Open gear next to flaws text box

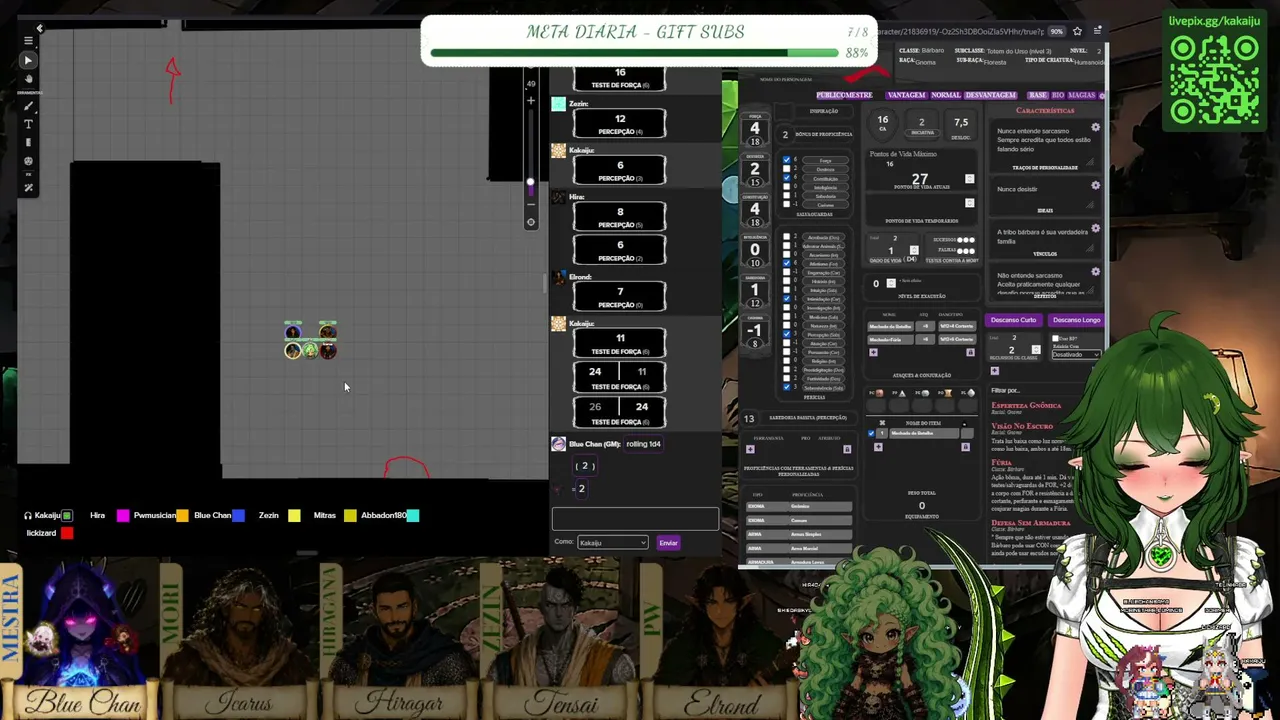point(1095,272)
